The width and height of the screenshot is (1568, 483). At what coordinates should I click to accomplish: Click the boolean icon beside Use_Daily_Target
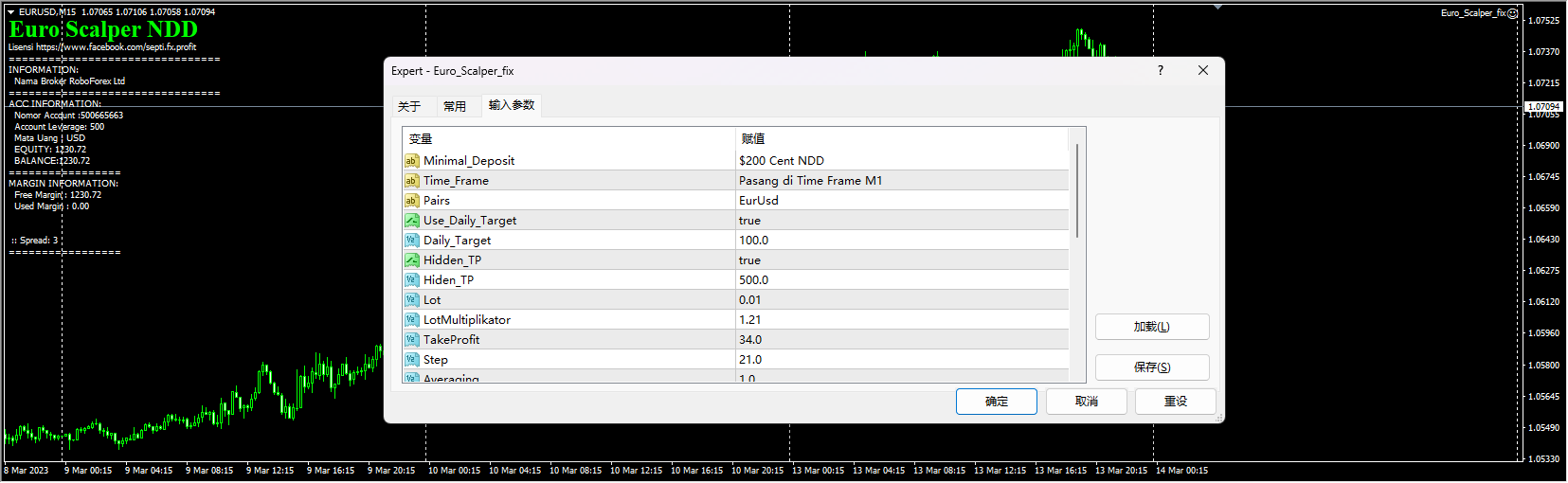pyautogui.click(x=411, y=221)
